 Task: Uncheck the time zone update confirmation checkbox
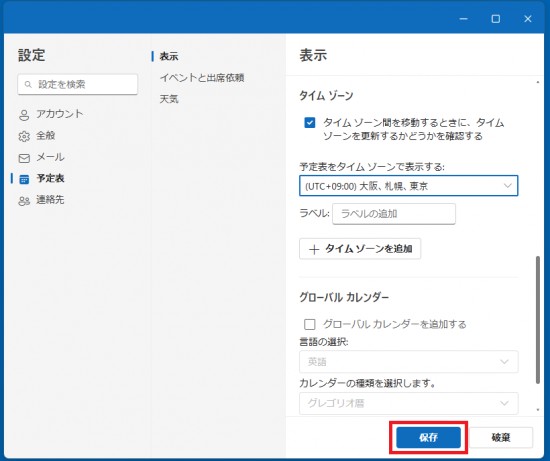310,123
